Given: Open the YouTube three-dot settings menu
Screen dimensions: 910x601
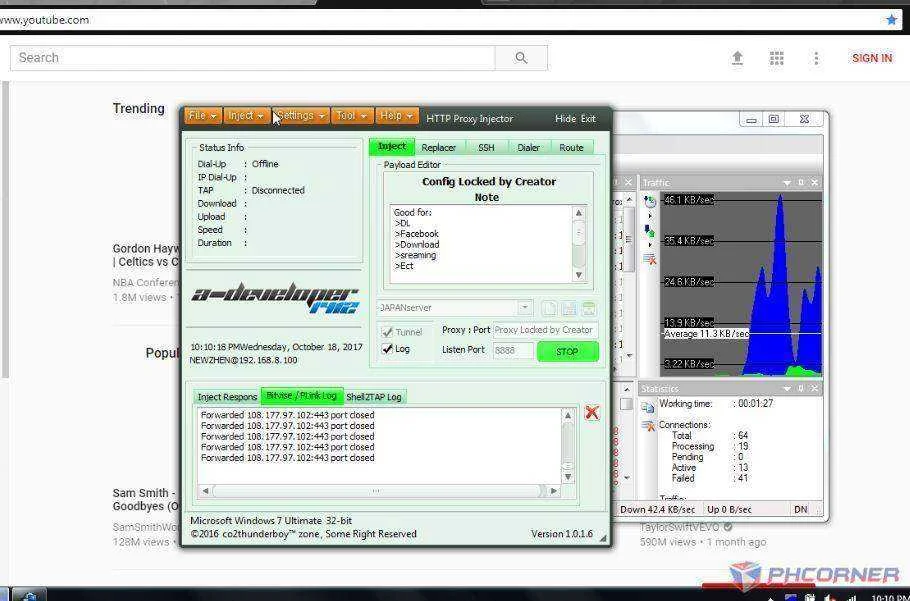Looking at the screenshot, I should (816, 57).
